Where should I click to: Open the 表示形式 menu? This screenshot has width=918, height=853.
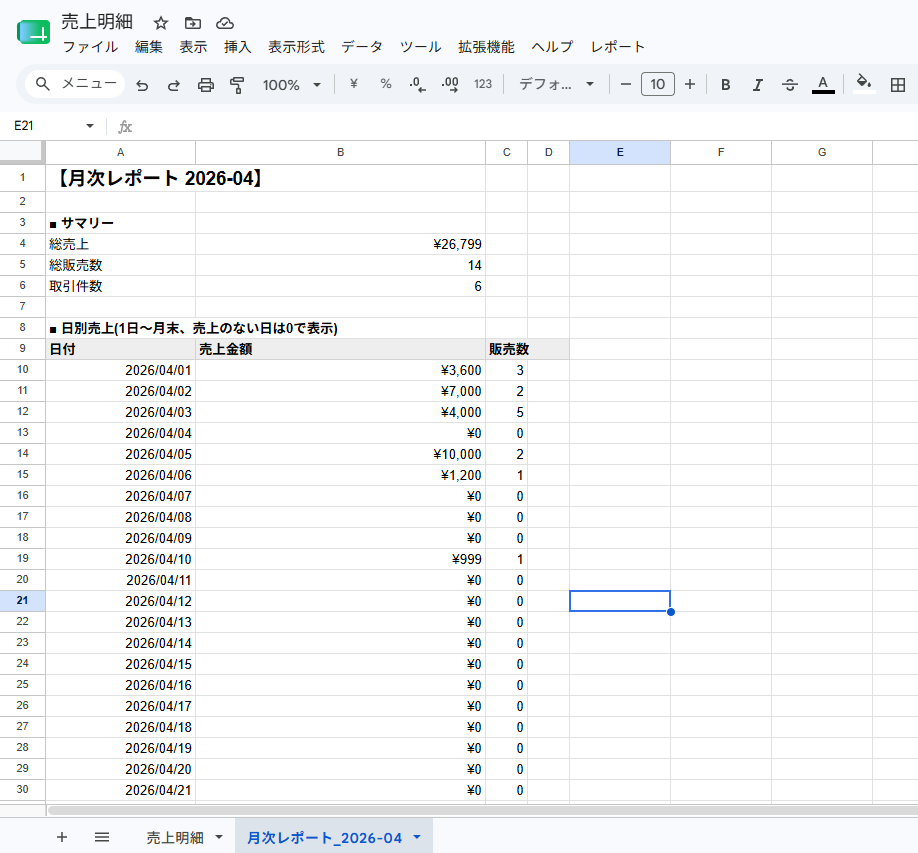[296, 47]
